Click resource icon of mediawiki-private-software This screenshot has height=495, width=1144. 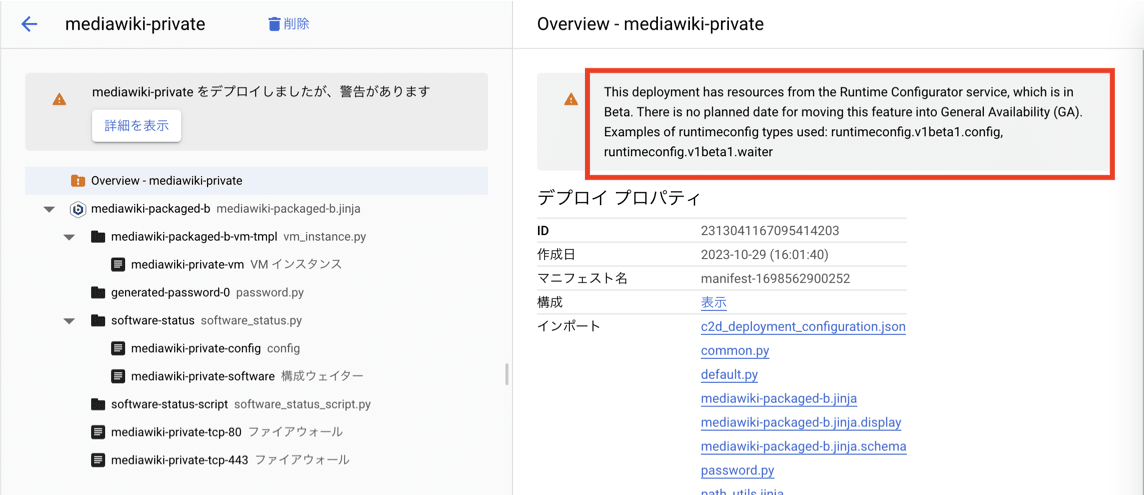point(118,376)
